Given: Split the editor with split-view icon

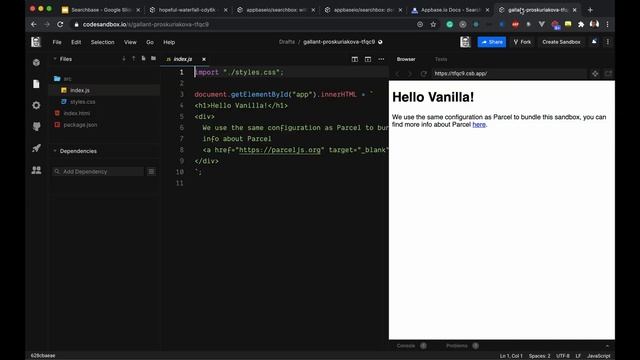Looking at the screenshot, I should click(355, 59).
